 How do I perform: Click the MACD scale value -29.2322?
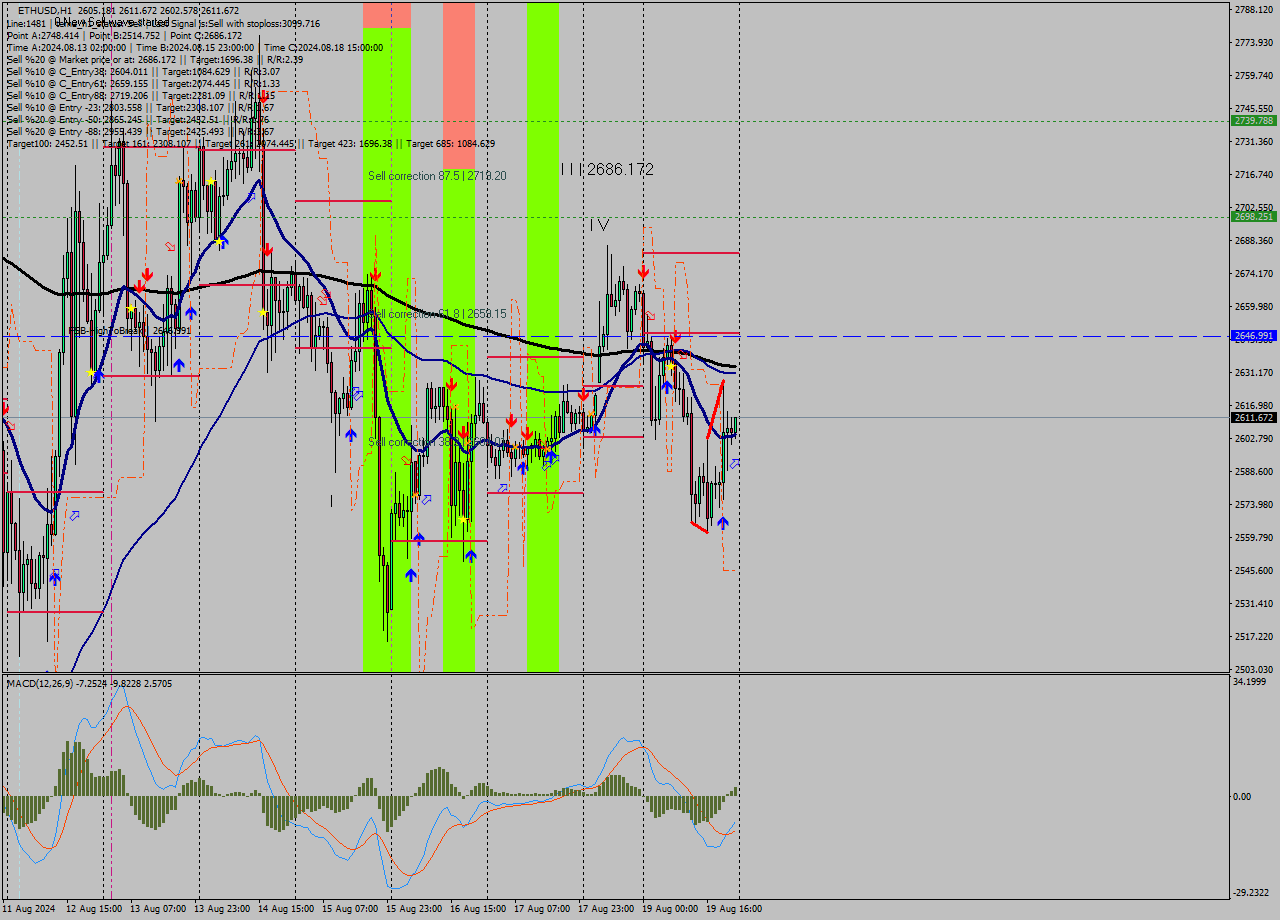point(1252,893)
